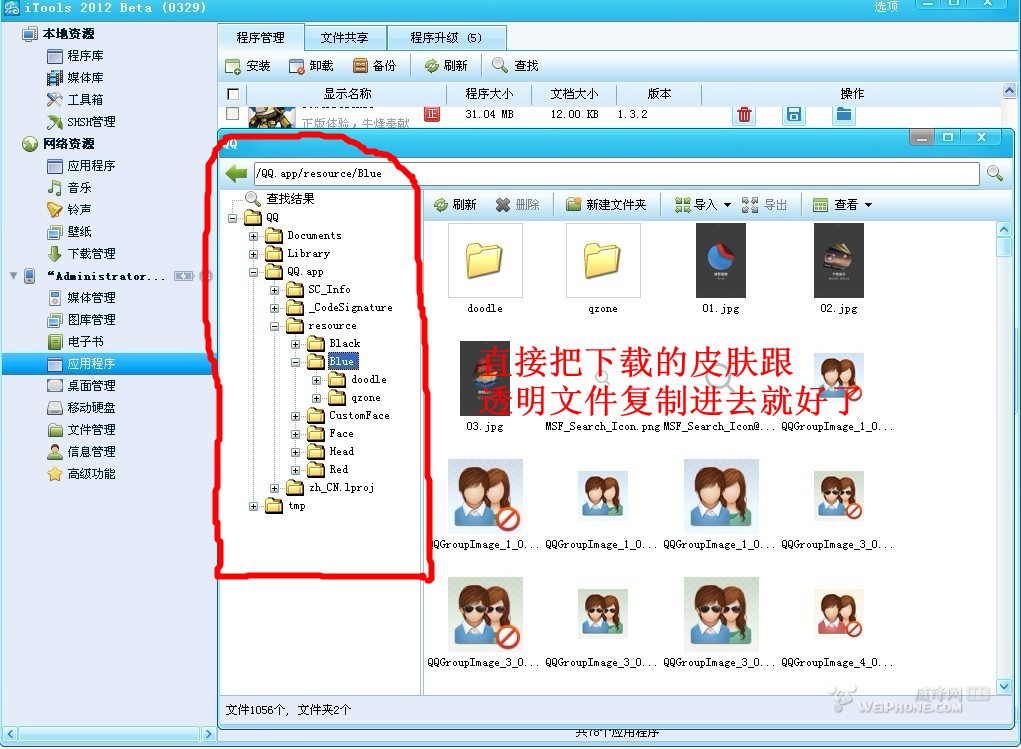Collapse the QQ.app tree node
Screen dimensions: 1021x749
pos(254,272)
